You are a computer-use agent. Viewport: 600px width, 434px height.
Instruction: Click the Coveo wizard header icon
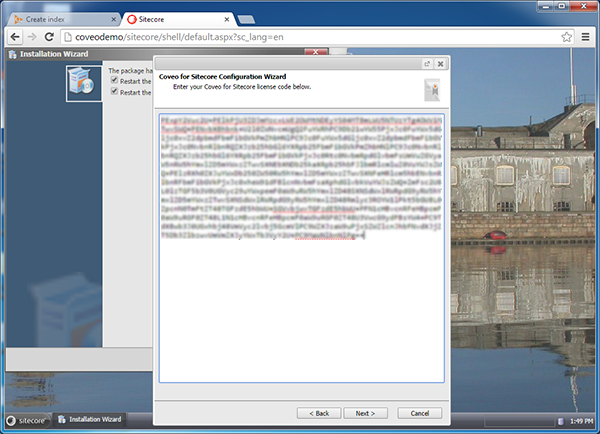432,90
